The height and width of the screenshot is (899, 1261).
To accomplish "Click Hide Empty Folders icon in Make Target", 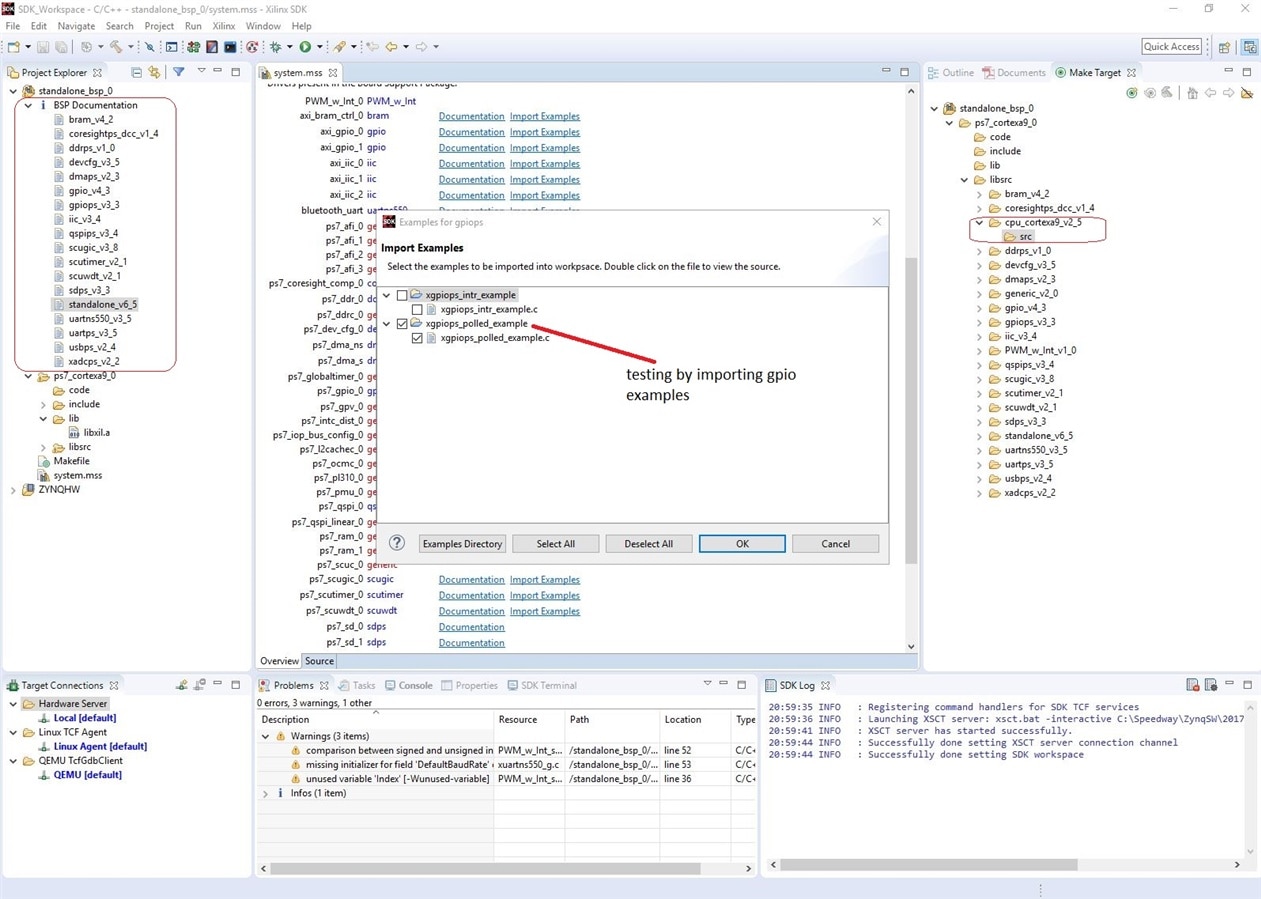I will coord(1246,93).
